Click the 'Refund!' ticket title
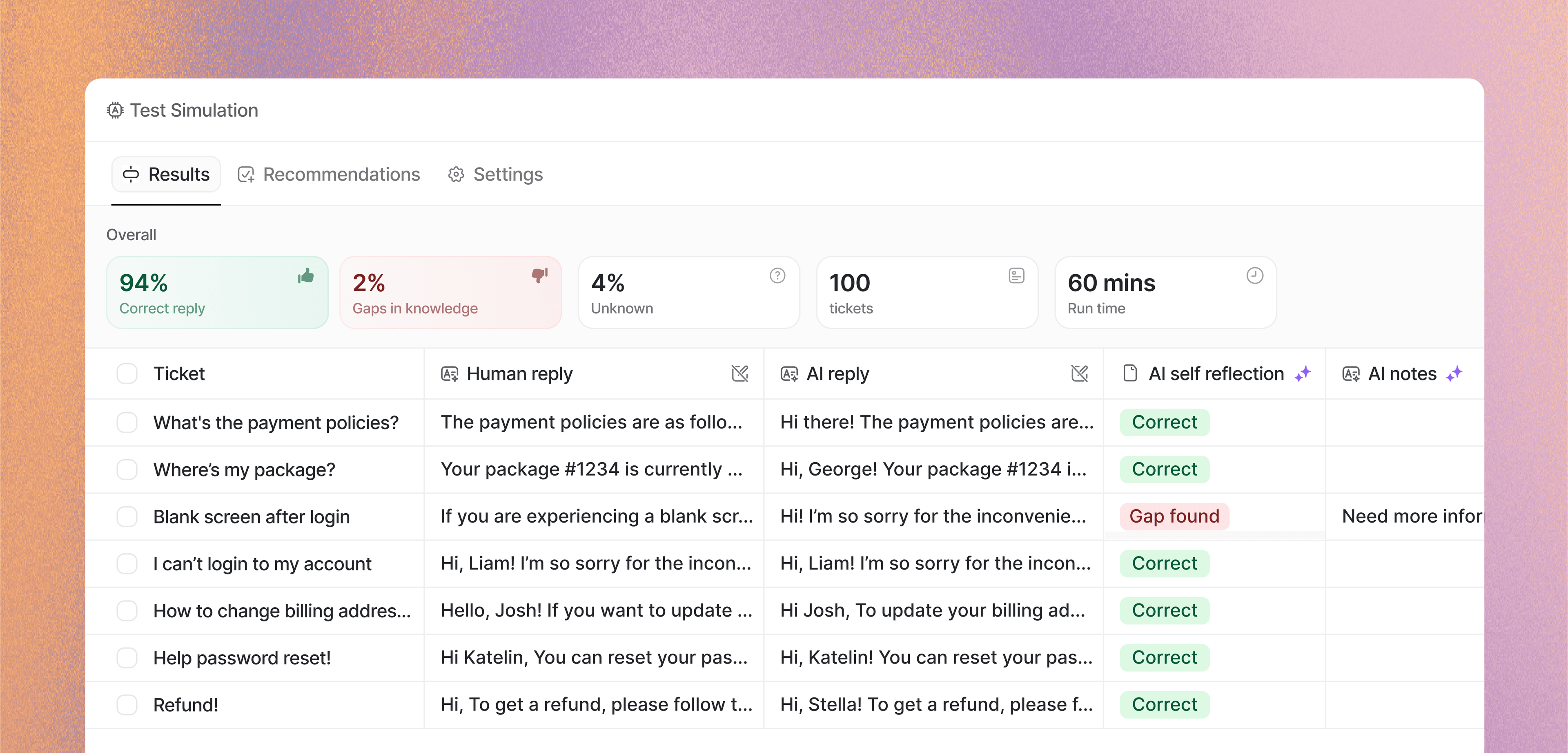Image resolution: width=1568 pixels, height=753 pixels. [x=186, y=705]
